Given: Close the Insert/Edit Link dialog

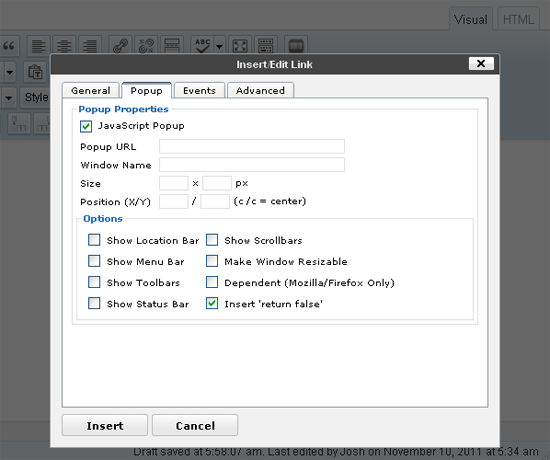Looking at the screenshot, I should 481,64.
